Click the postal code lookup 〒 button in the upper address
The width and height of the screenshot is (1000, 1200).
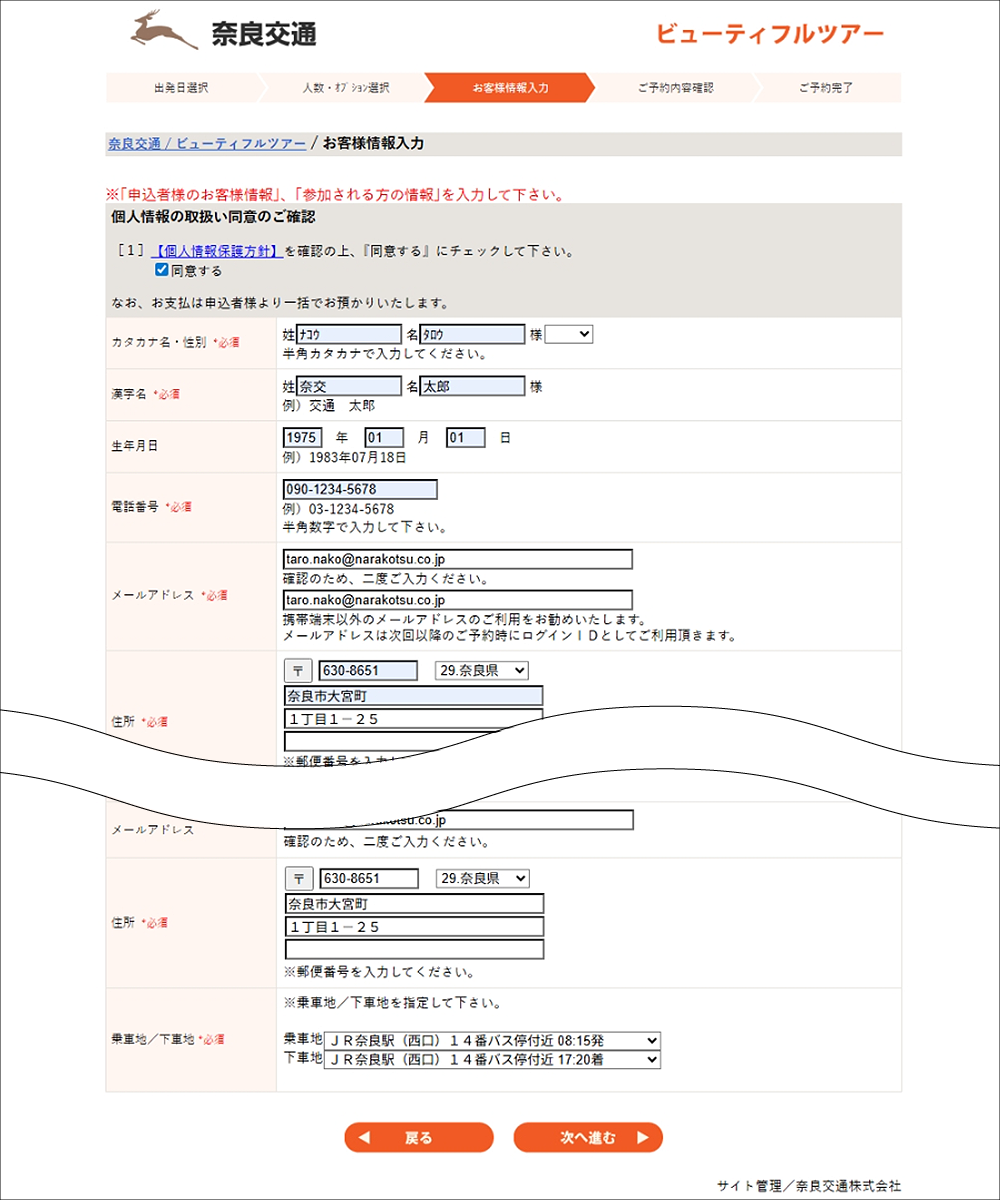pyautogui.click(x=298, y=670)
